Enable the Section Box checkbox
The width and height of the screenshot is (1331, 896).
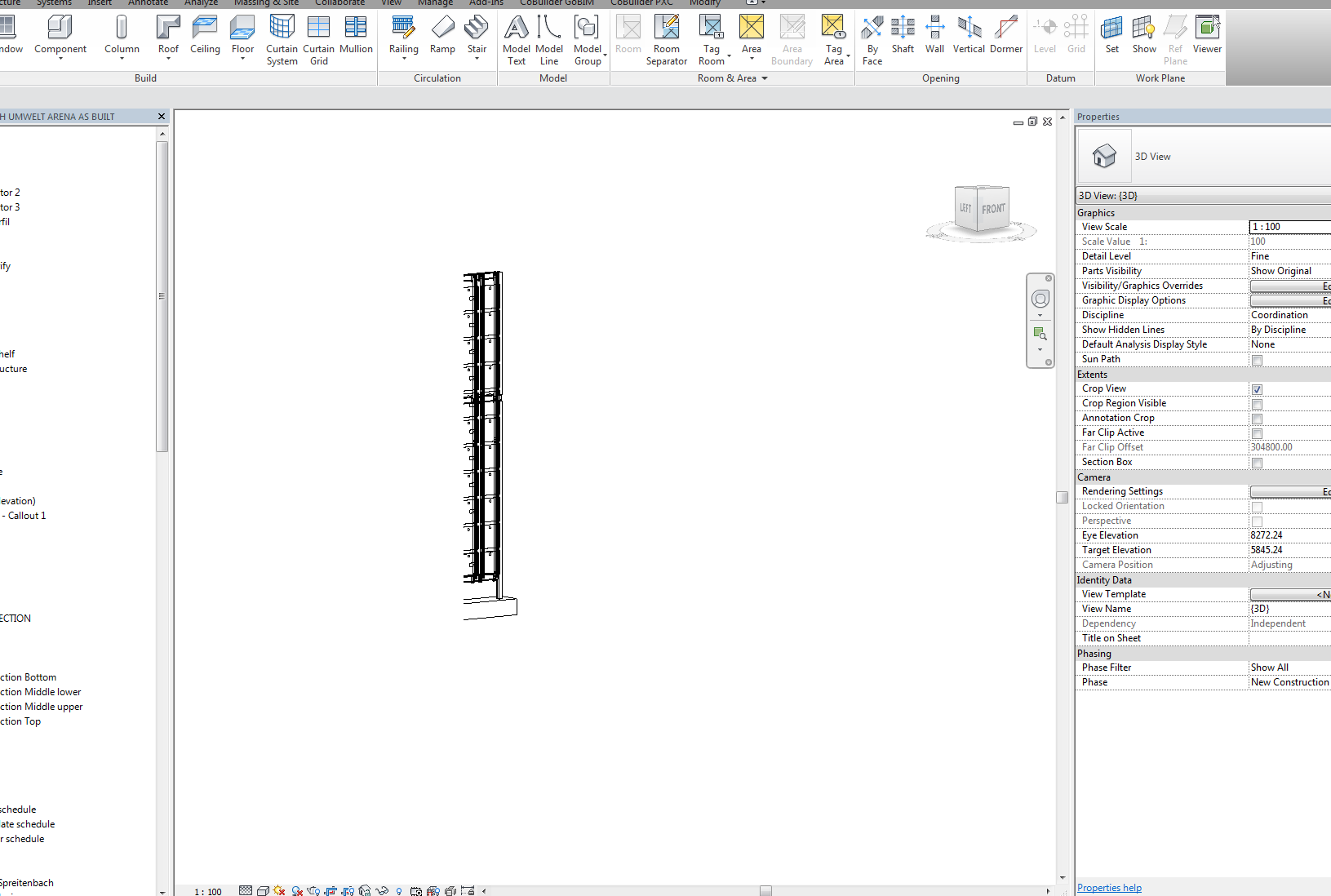1257,463
